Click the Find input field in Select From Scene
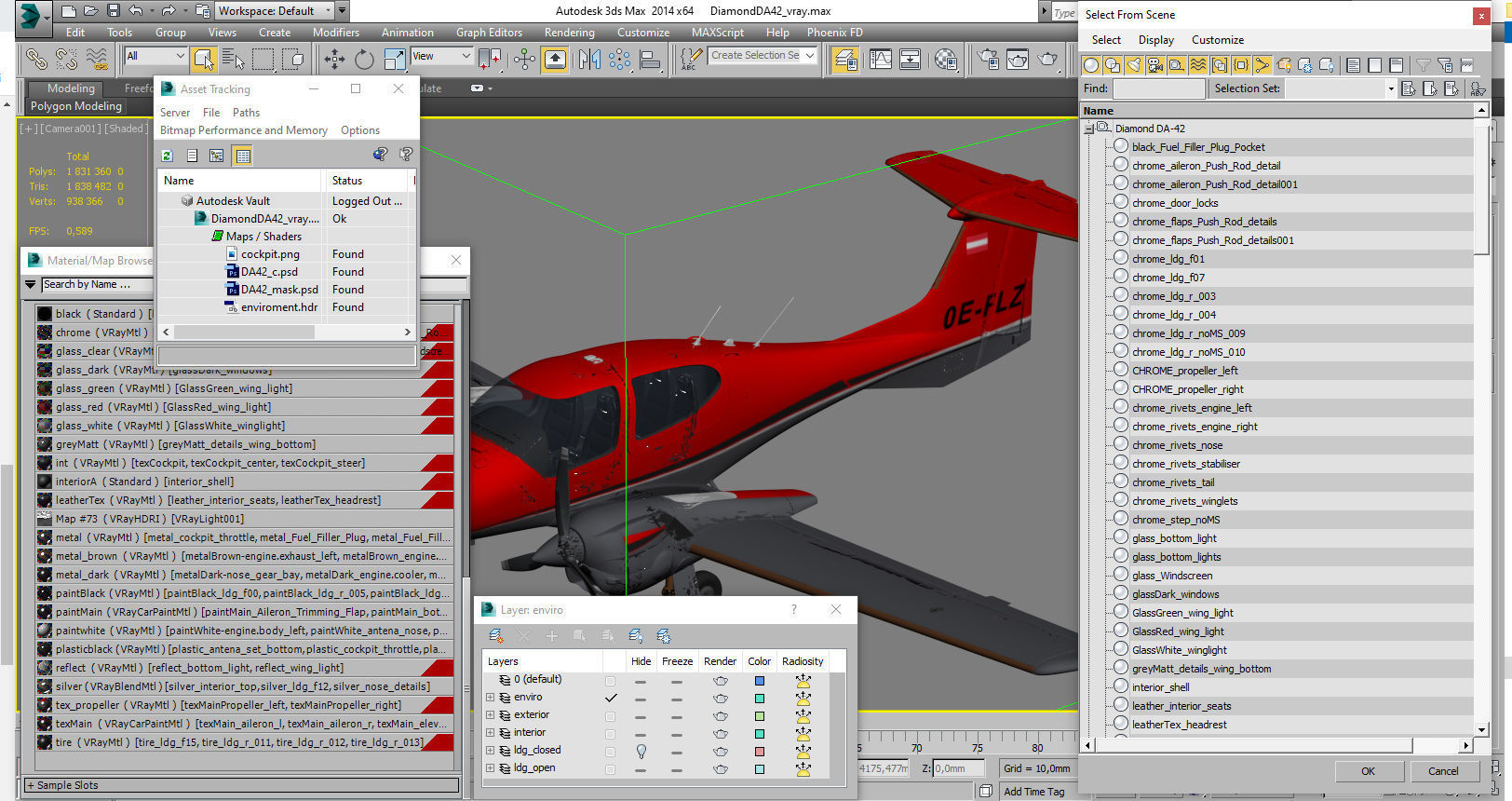 [1158, 88]
